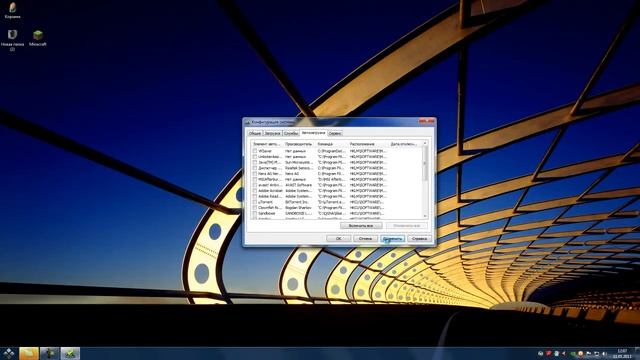Click the taskbar icon next to Explorer
The height and width of the screenshot is (360, 640).
(49, 353)
